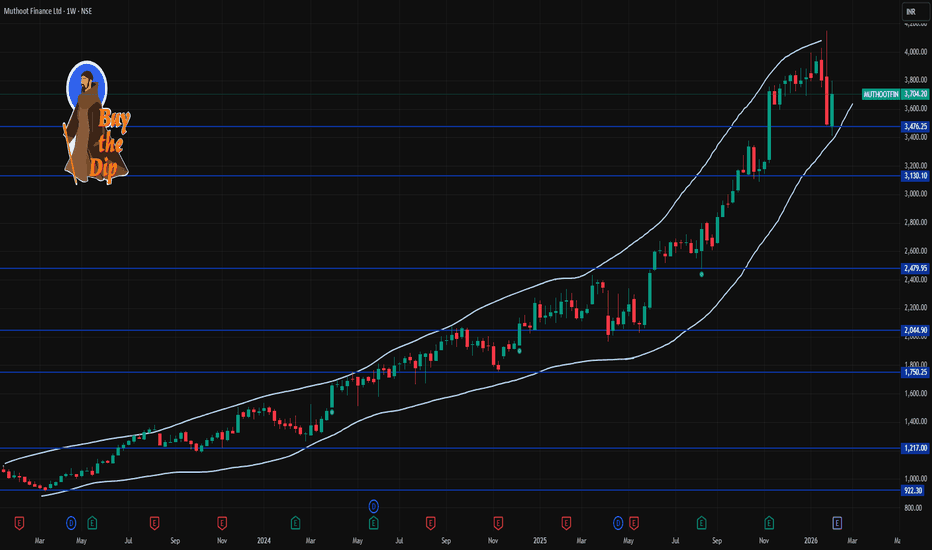The width and height of the screenshot is (932, 550).
Task: Open the red earnings marker after May 2025
Action: coord(634,523)
